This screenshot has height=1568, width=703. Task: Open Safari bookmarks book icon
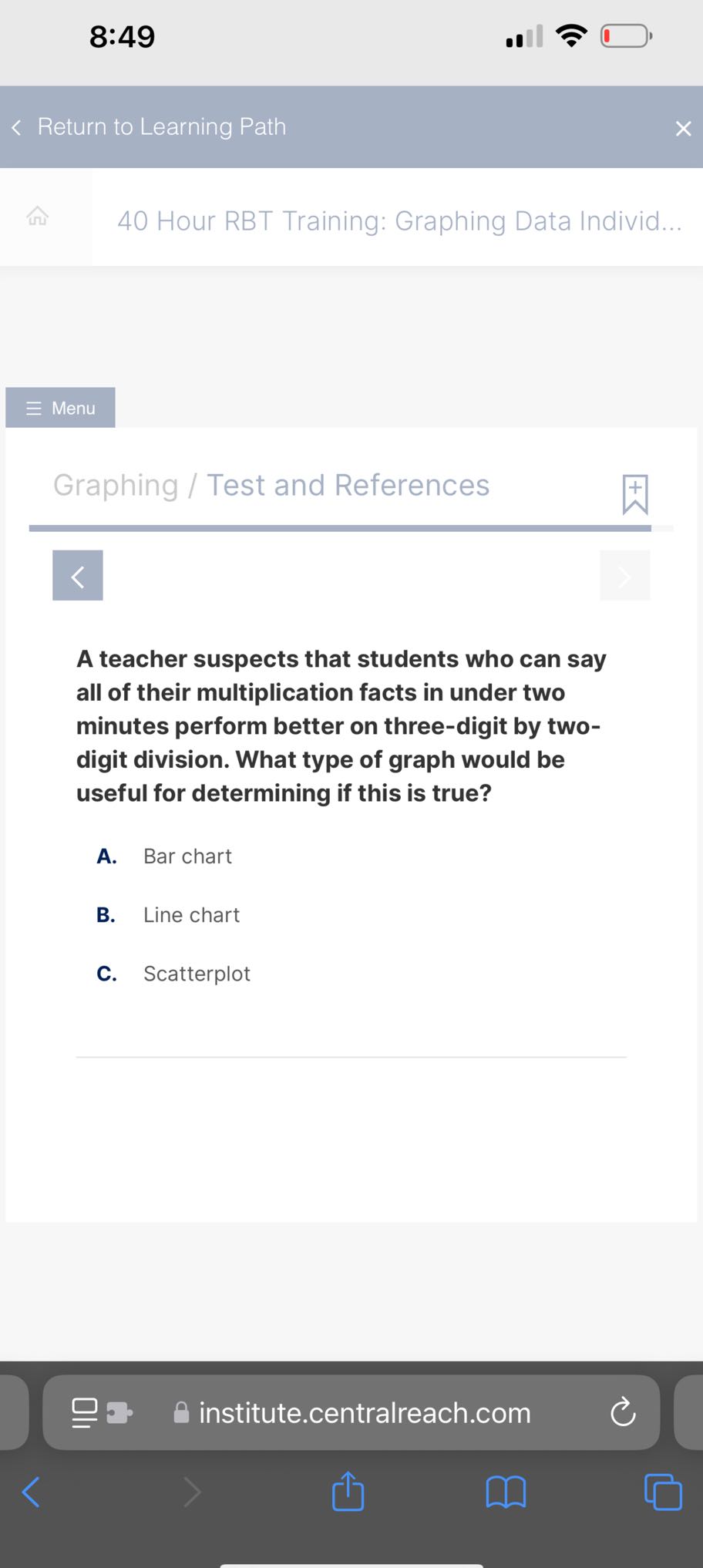tap(506, 1492)
